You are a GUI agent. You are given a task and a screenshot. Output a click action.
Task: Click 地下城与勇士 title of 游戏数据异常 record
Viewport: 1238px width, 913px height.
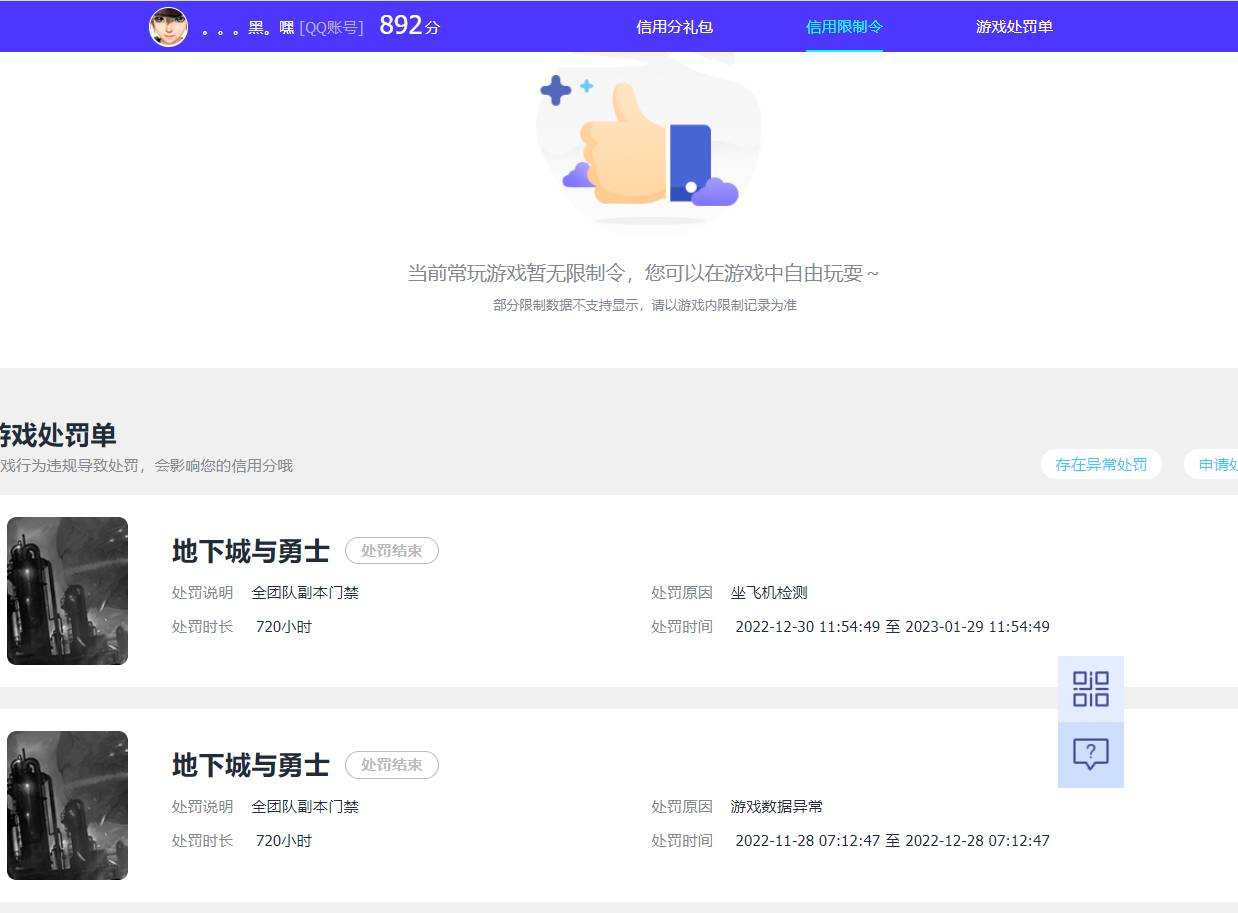(251, 765)
